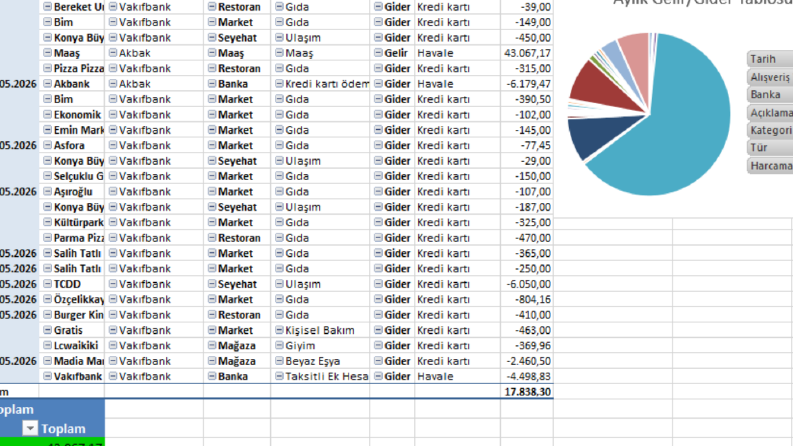The width and height of the screenshot is (793, 446).
Task: Select the -6.050,00 TCDD amount cell
Action: coord(527,284)
